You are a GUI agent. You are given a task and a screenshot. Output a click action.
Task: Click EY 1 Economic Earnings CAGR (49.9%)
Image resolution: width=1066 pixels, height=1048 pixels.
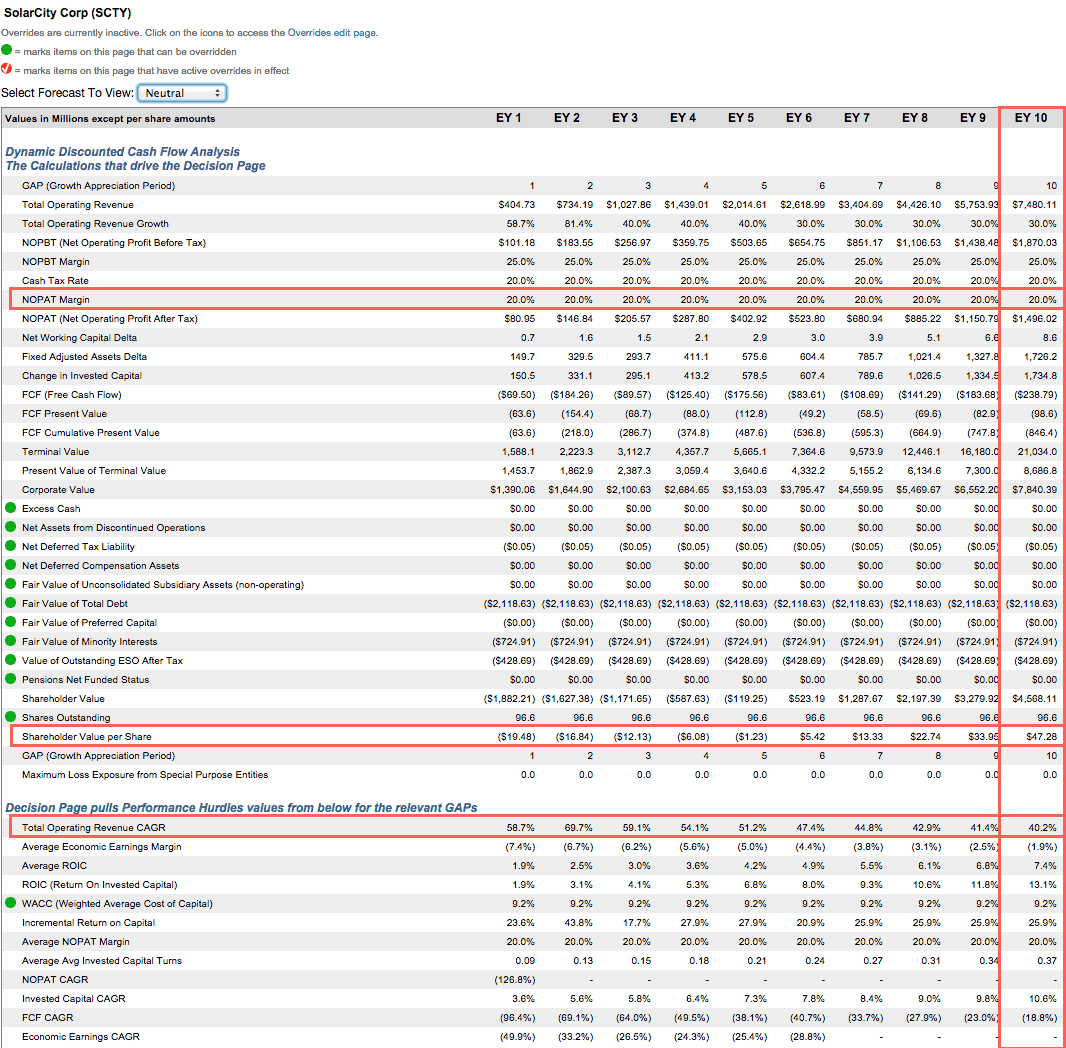[516, 1037]
